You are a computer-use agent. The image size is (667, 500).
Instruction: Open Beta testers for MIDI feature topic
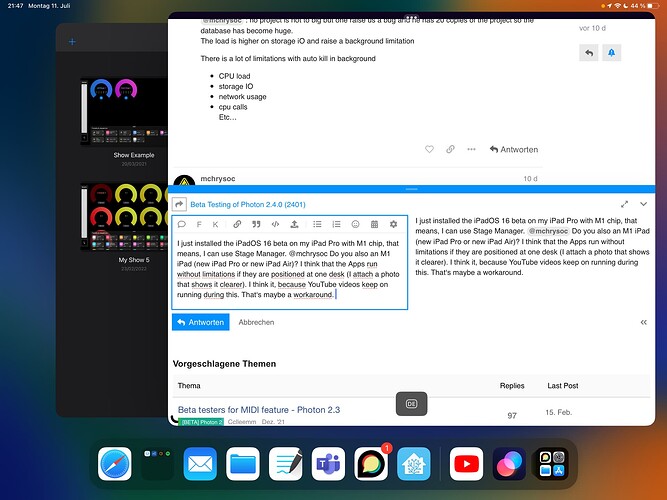tap(259, 410)
